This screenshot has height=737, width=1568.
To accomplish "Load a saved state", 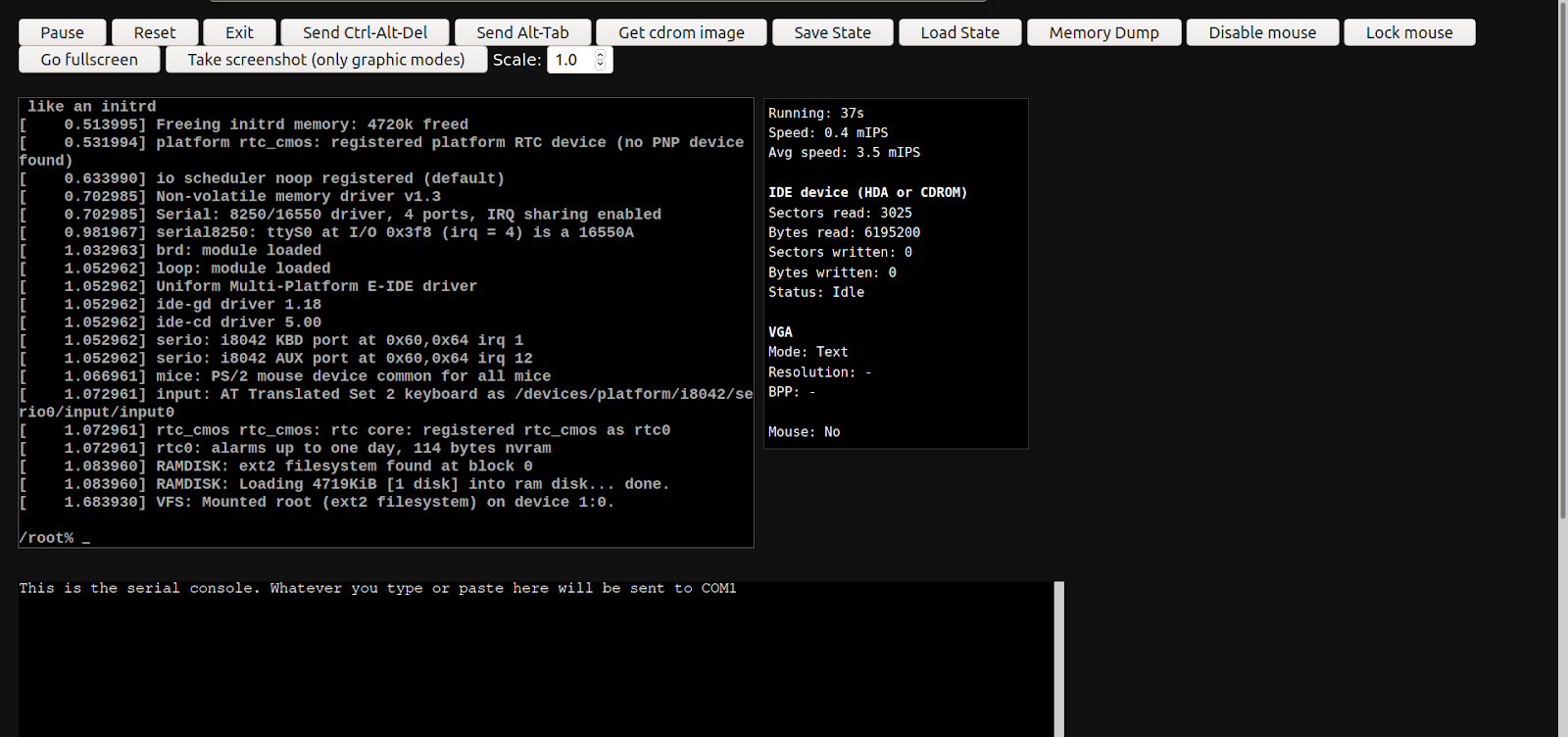I will (x=959, y=32).
